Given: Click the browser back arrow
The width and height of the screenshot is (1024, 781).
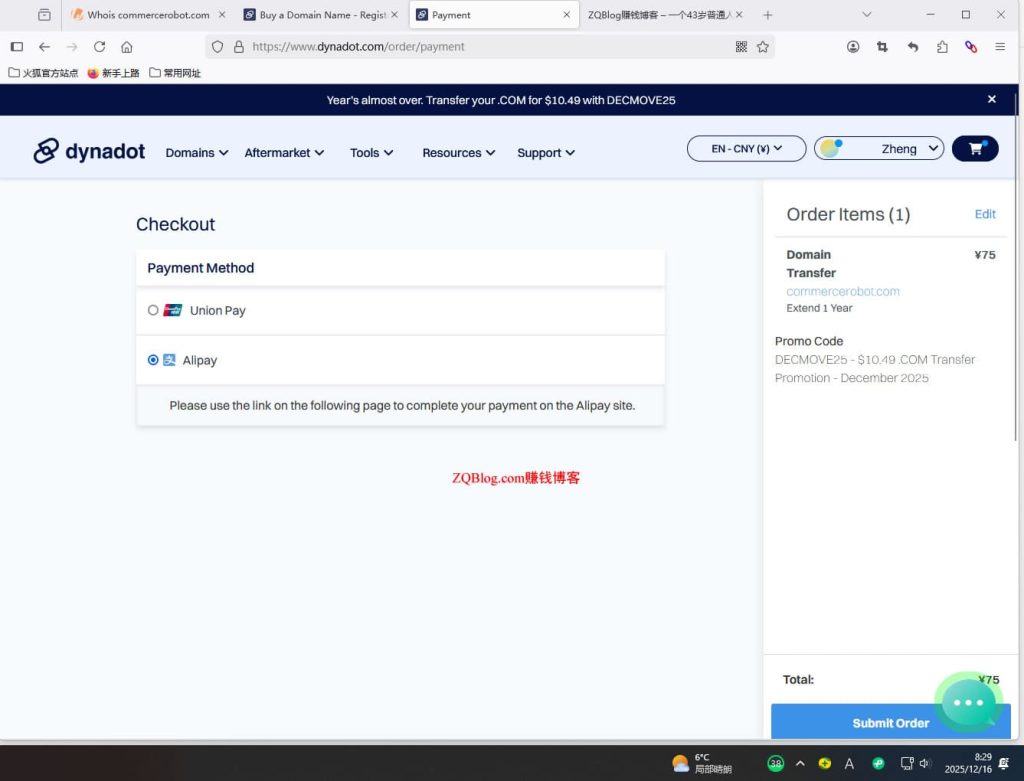Looking at the screenshot, I should click(x=44, y=46).
